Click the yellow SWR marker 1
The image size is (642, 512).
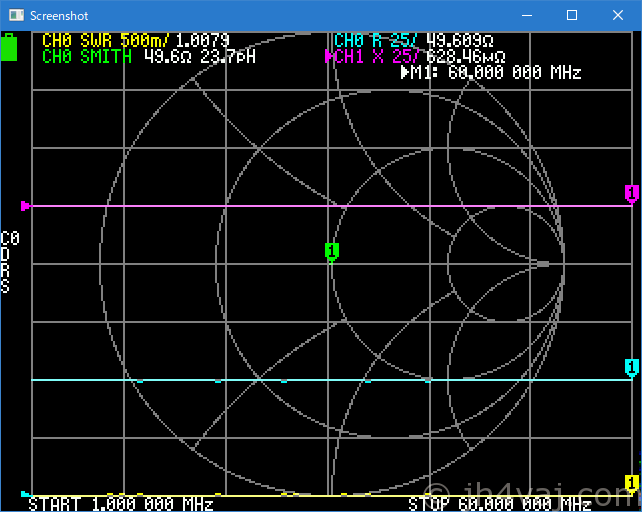pyautogui.click(x=632, y=484)
